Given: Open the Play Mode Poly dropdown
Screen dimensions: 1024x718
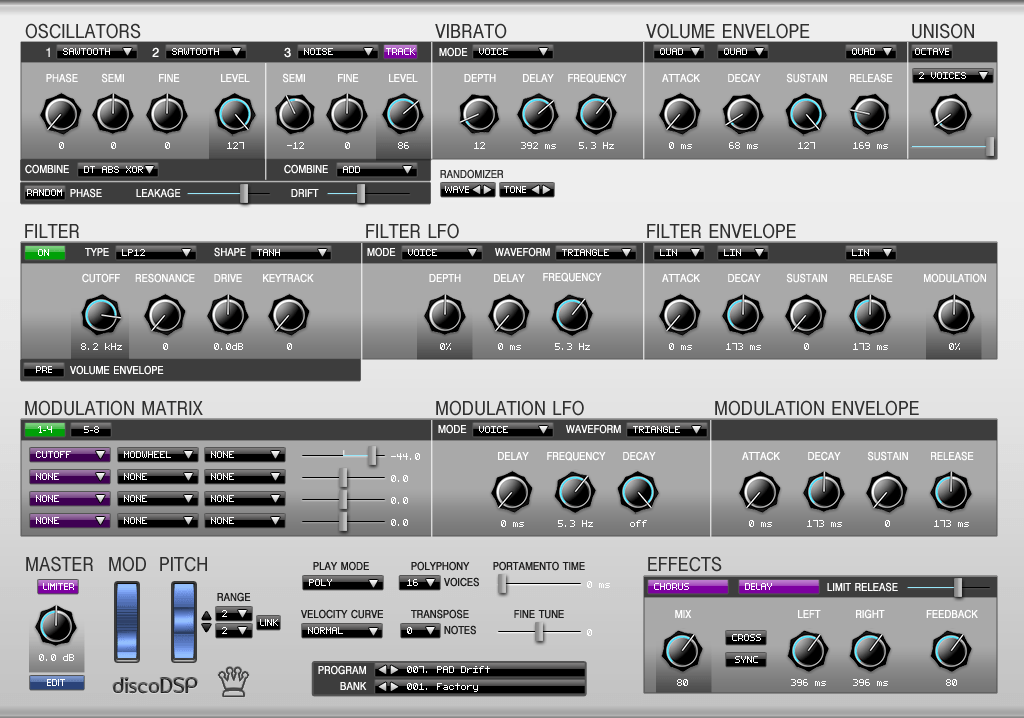Looking at the screenshot, I should point(342,583).
